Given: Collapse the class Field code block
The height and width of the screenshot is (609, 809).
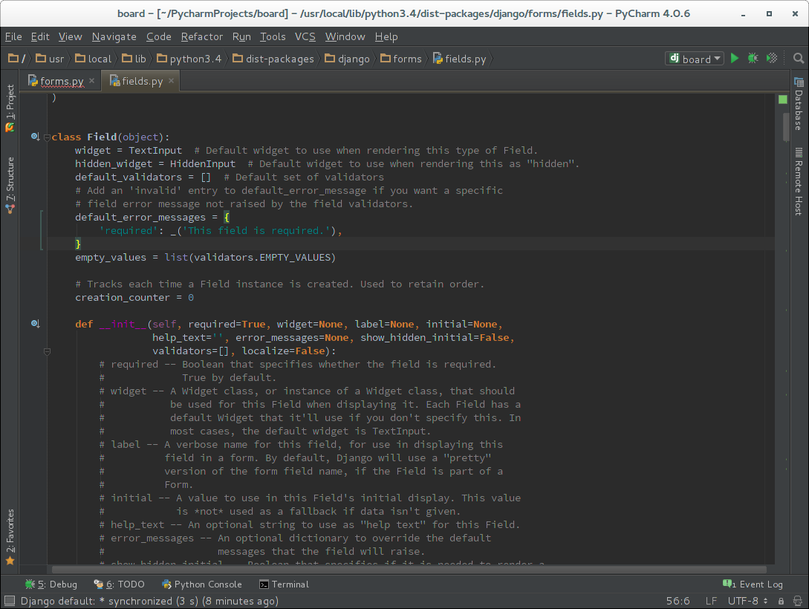Looking at the screenshot, I should 47,137.
